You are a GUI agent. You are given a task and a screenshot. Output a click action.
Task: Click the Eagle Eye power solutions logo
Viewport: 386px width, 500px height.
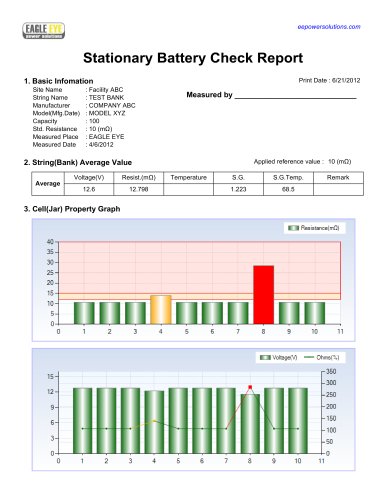point(43,31)
